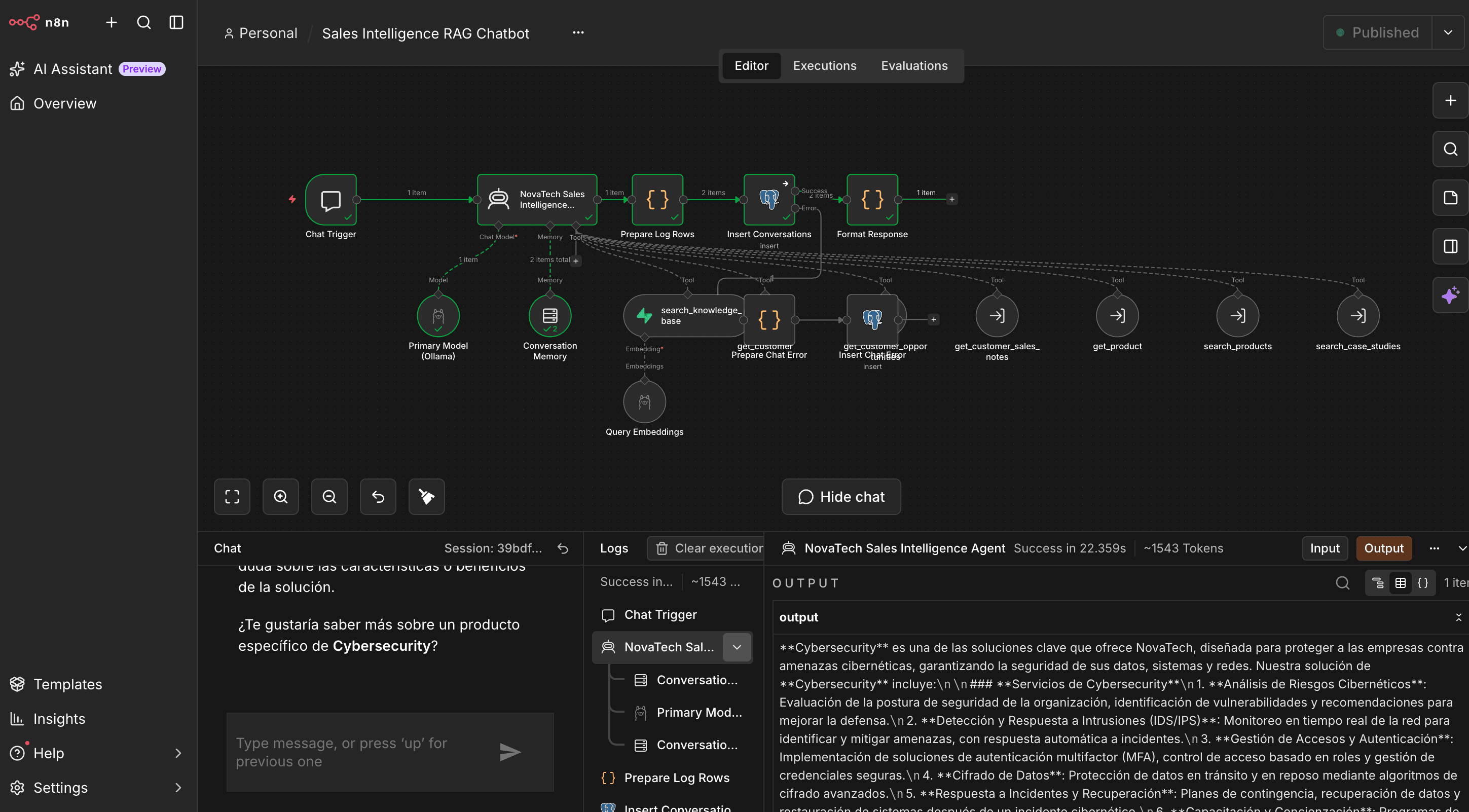This screenshot has width=1469, height=812.
Task: Send the chat message
Action: click(x=510, y=752)
